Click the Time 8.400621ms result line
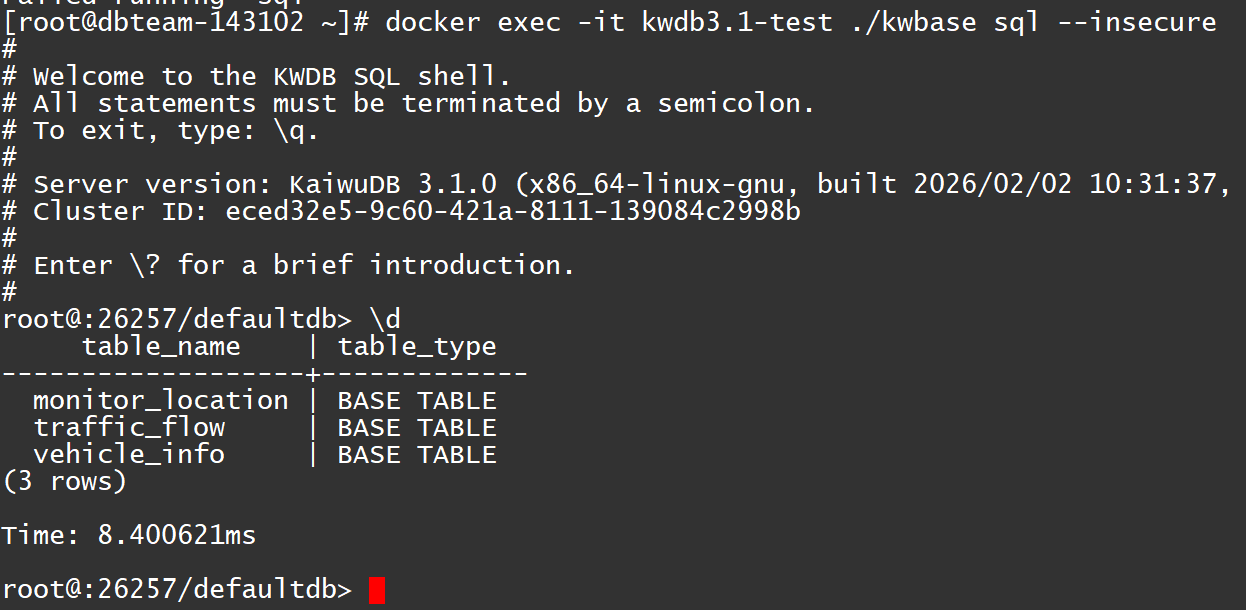Screen dimensions: 1246x610 (129, 536)
